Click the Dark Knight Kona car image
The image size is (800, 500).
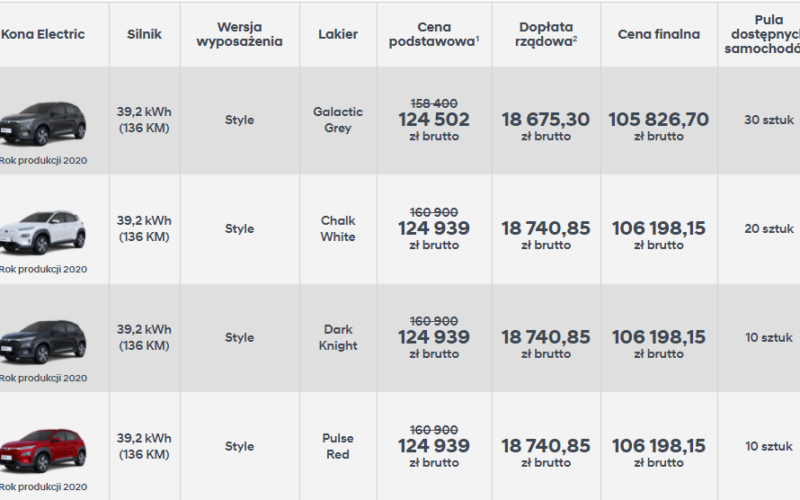point(44,341)
